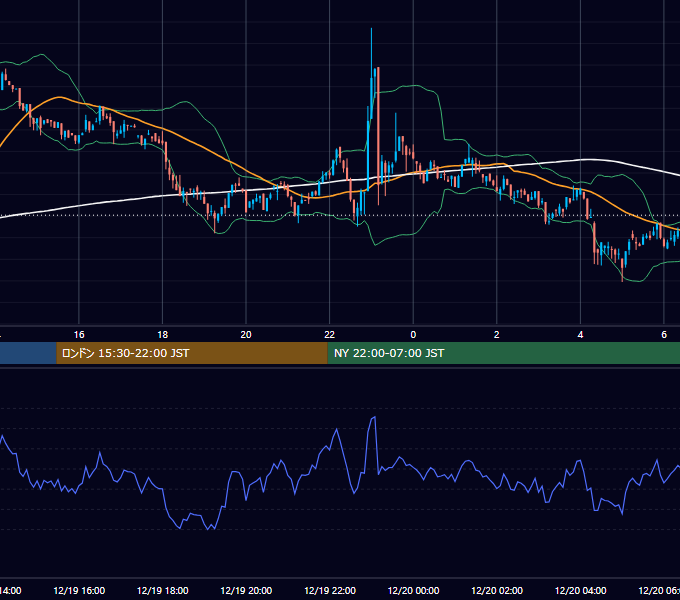This screenshot has width=680, height=600.
Task: Click the ロンドン 15:30-22:00 JST session bar
Action: pyautogui.click(x=192, y=353)
